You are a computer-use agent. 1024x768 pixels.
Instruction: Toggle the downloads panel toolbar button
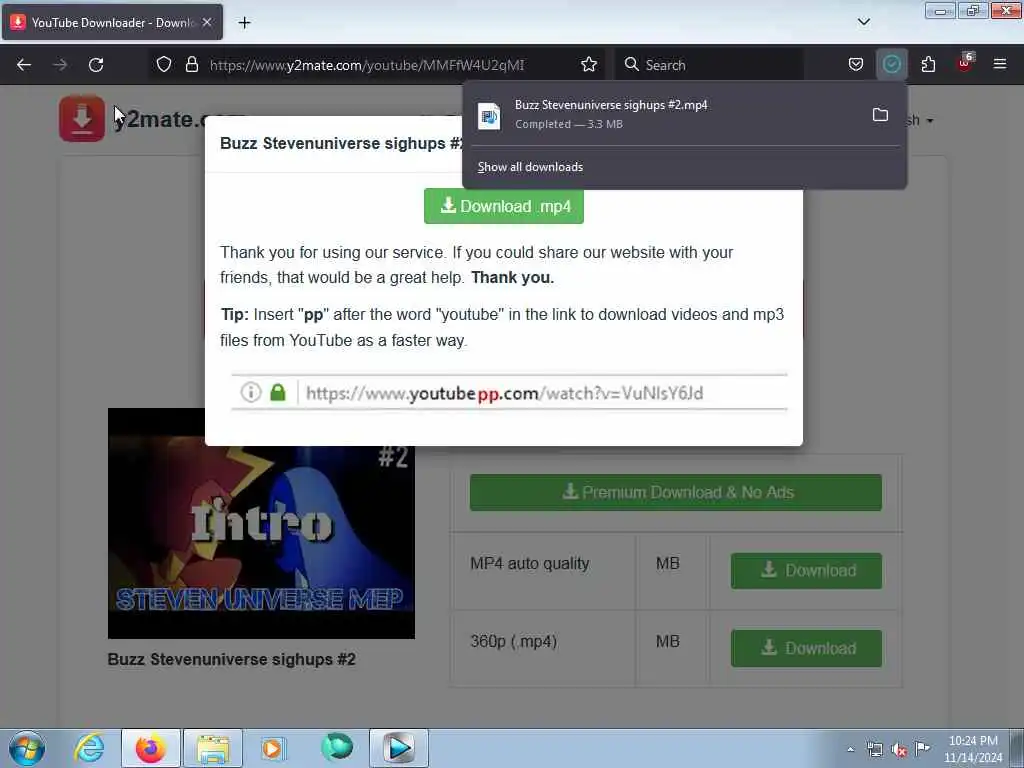point(891,65)
